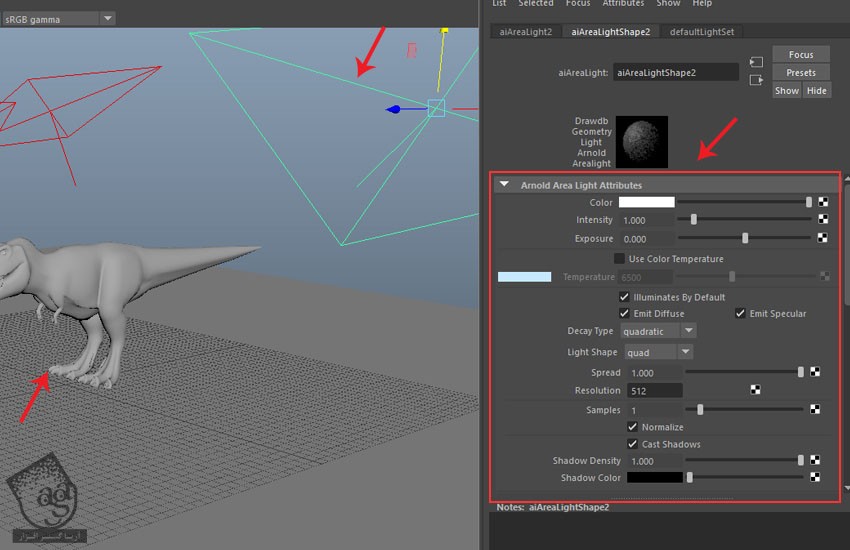Switch to defaultLightSet tab
The image size is (850, 550).
pyautogui.click(x=702, y=32)
